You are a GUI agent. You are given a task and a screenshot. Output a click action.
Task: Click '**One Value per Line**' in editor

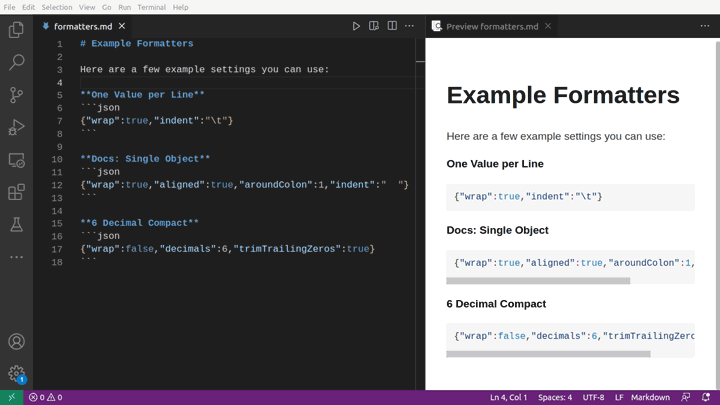point(142,95)
